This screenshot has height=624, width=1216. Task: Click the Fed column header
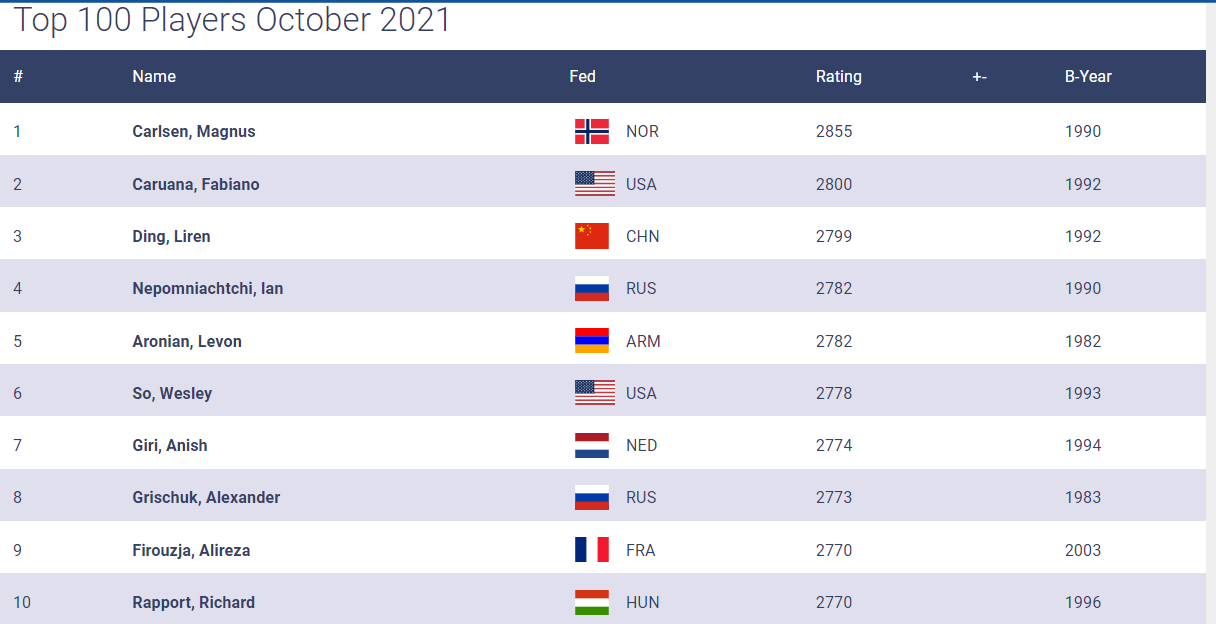[x=582, y=77]
